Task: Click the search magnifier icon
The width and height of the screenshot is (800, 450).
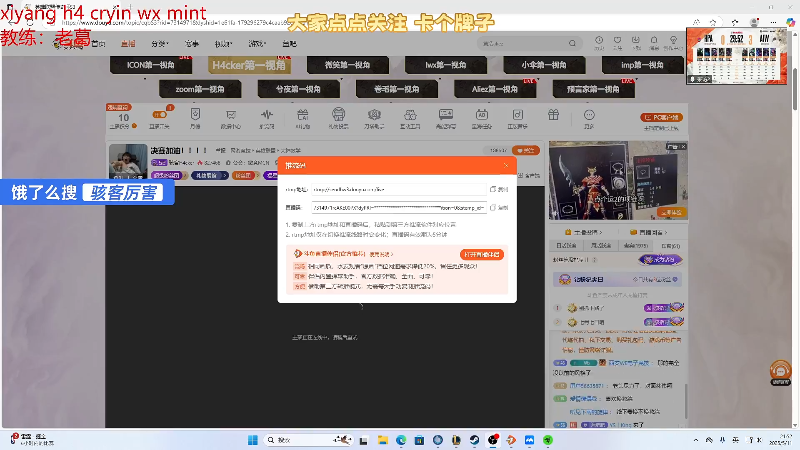Action: (572, 43)
